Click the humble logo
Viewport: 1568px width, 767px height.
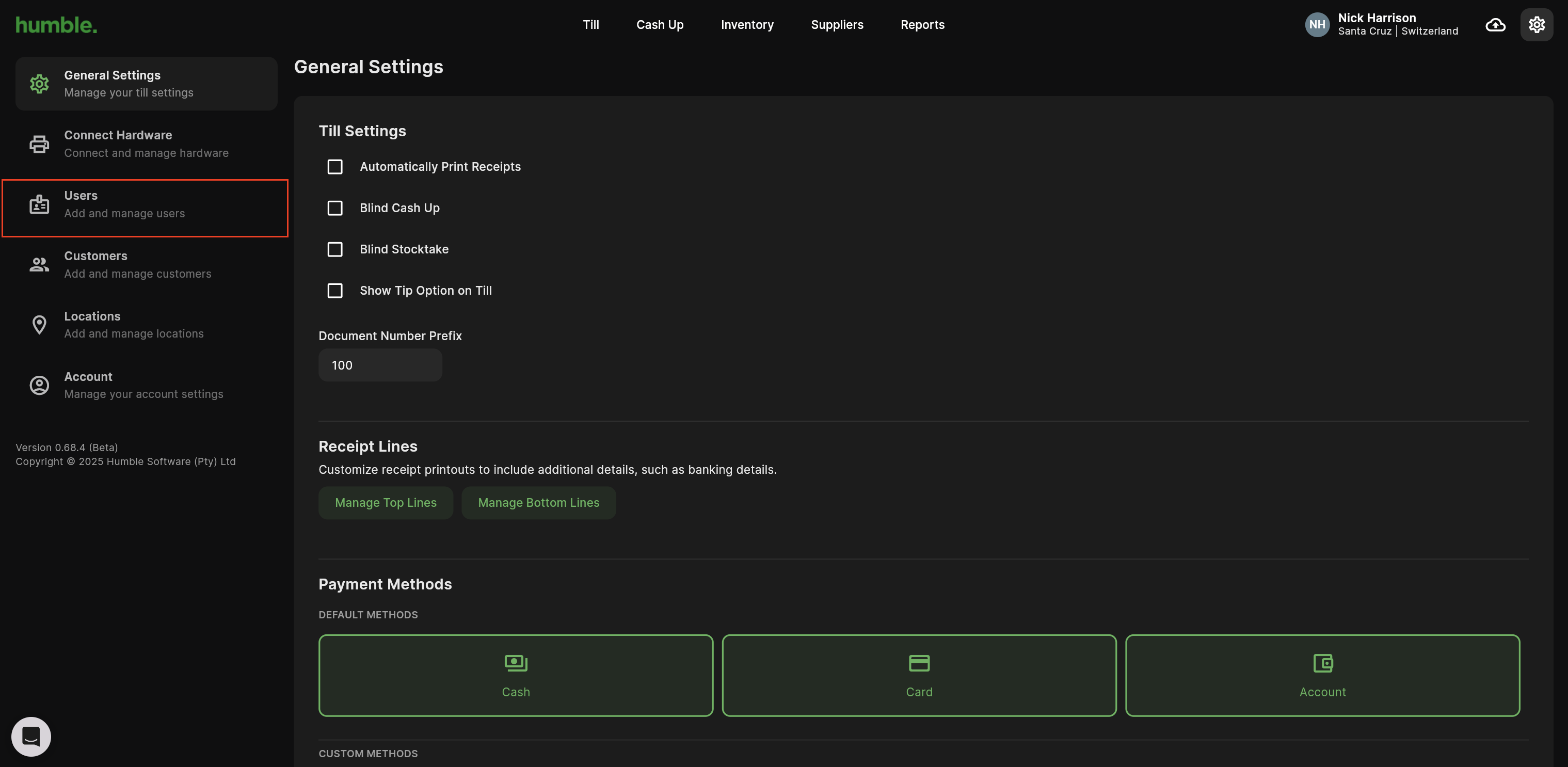(56, 25)
